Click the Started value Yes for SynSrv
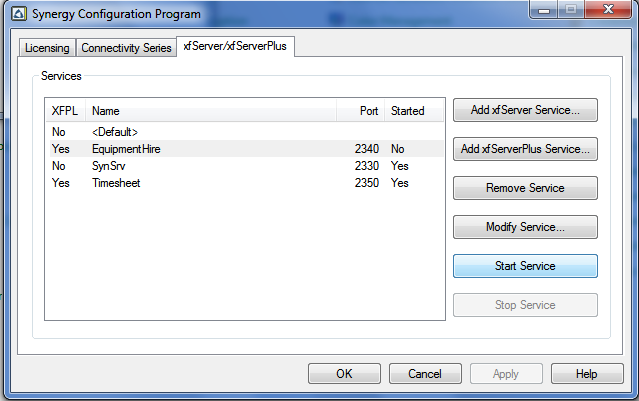Image resolution: width=639 pixels, height=401 pixels. (x=400, y=166)
